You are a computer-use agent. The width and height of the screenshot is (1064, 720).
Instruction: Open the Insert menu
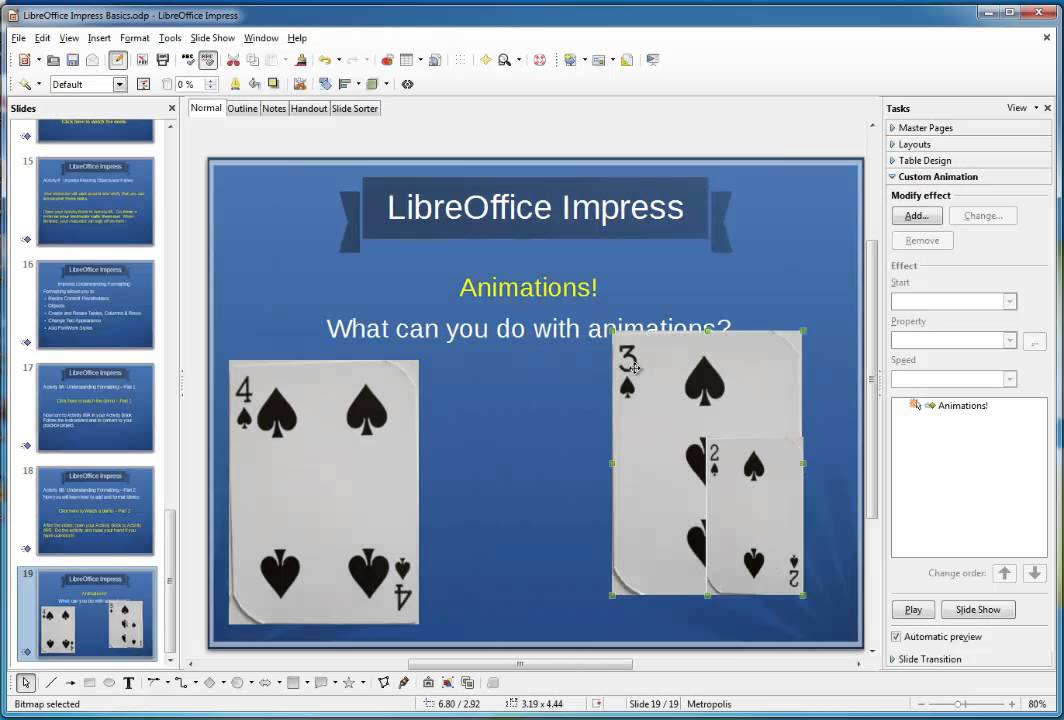(x=99, y=38)
